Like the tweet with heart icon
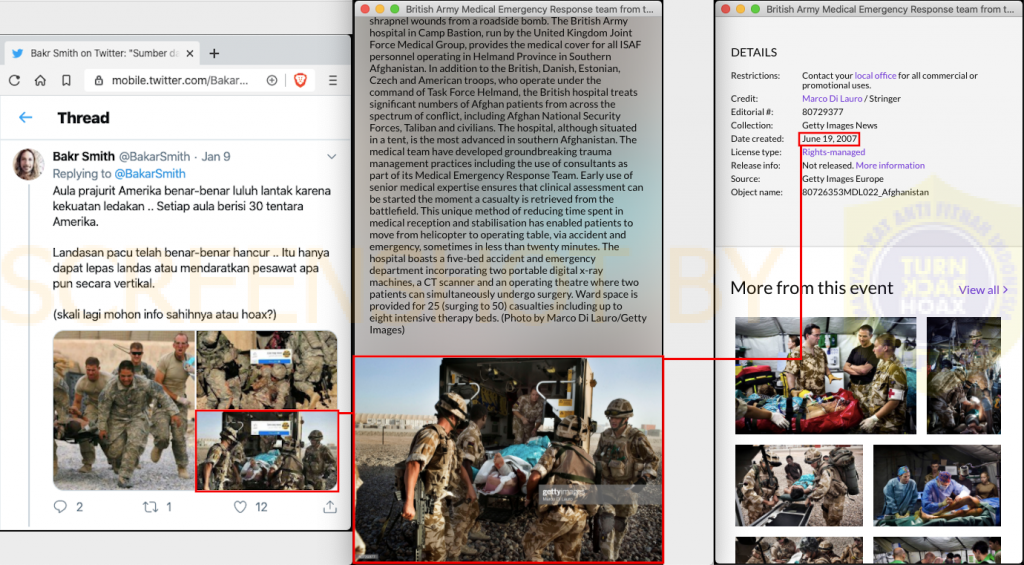 click(x=240, y=507)
